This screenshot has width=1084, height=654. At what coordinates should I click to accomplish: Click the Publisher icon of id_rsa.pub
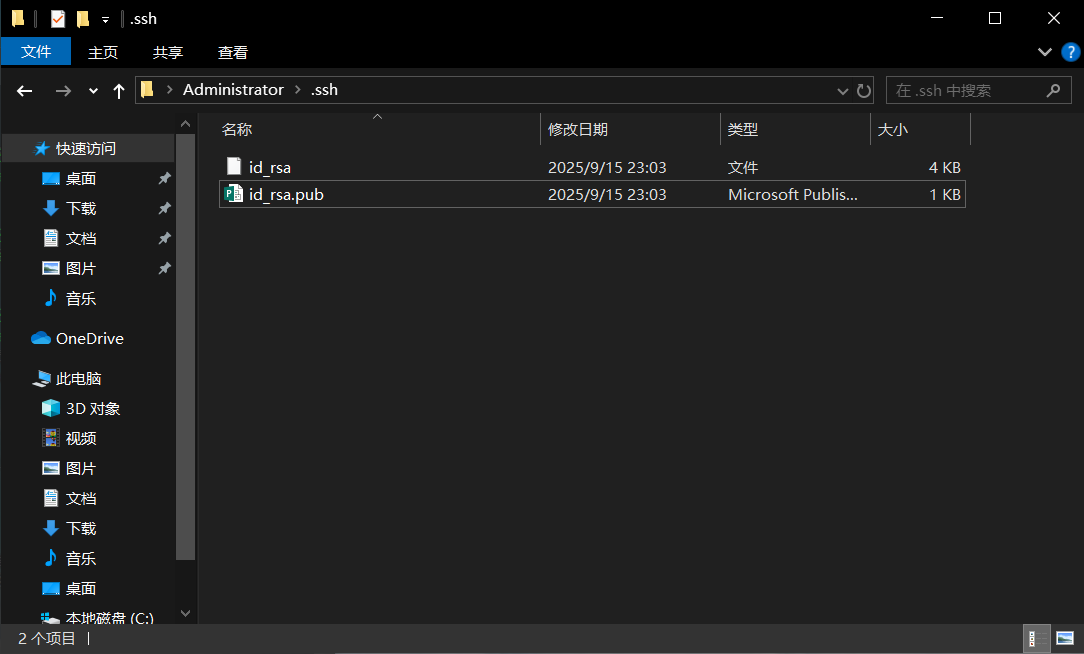click(x=234, y=194)
